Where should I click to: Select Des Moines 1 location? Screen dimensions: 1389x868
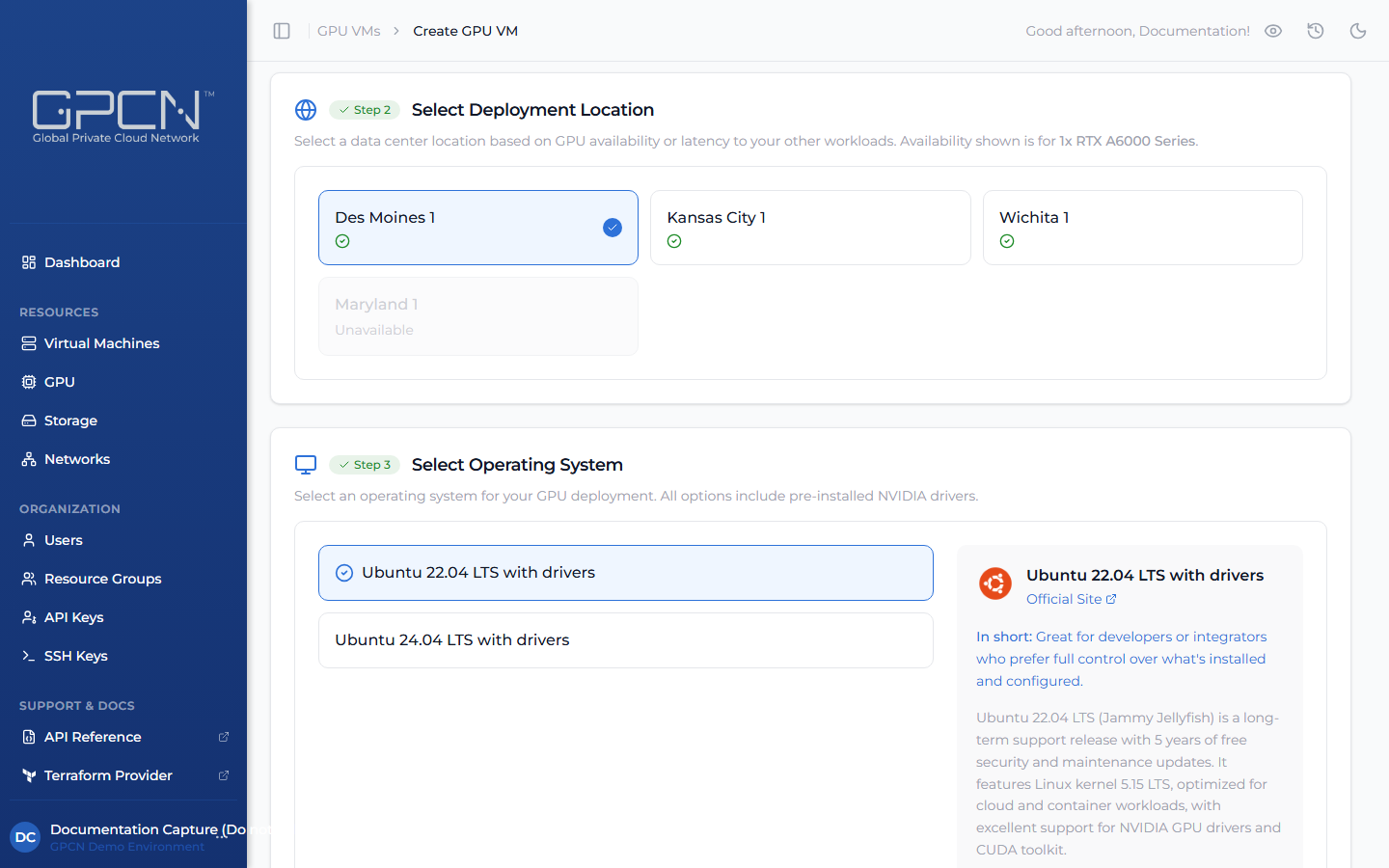pyautogui.click(x=478, y=228)
